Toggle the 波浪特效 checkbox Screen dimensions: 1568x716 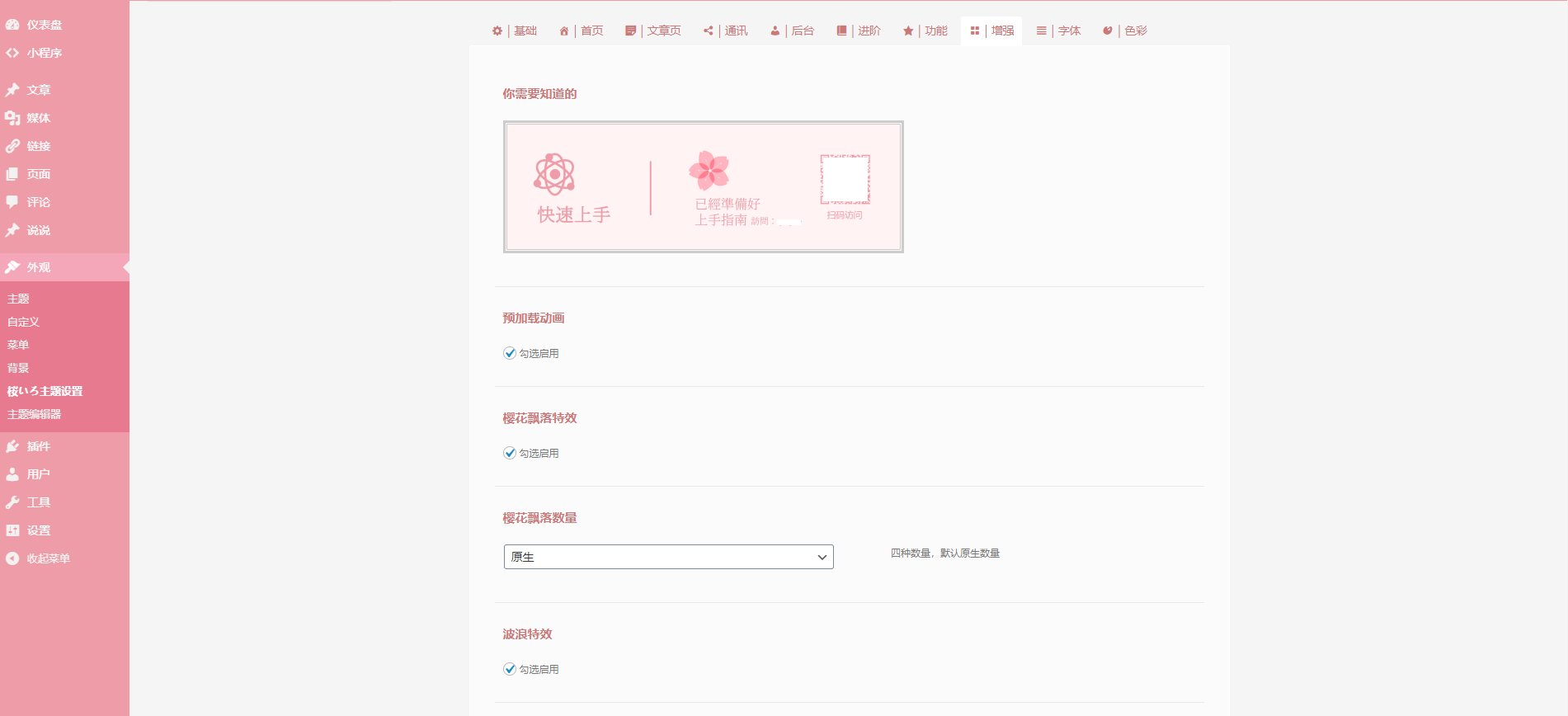(x=510, y=669)
